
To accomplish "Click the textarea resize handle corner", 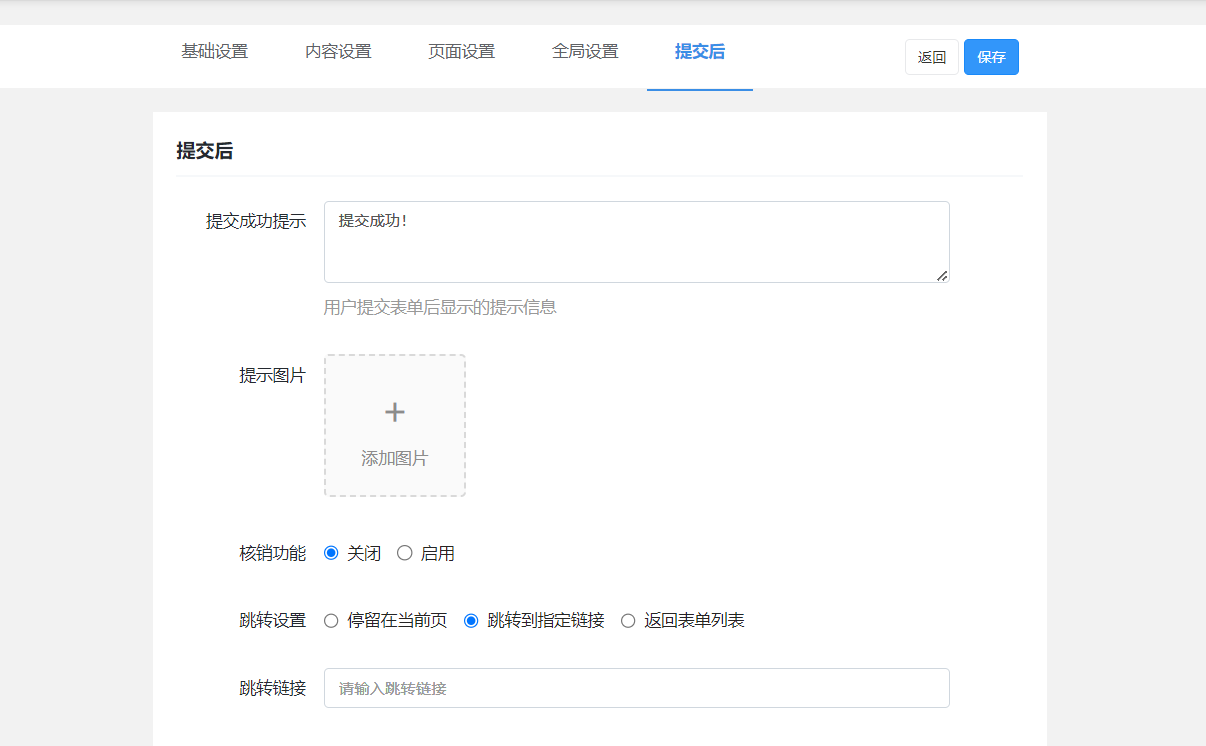I will [x=942, y=276].
